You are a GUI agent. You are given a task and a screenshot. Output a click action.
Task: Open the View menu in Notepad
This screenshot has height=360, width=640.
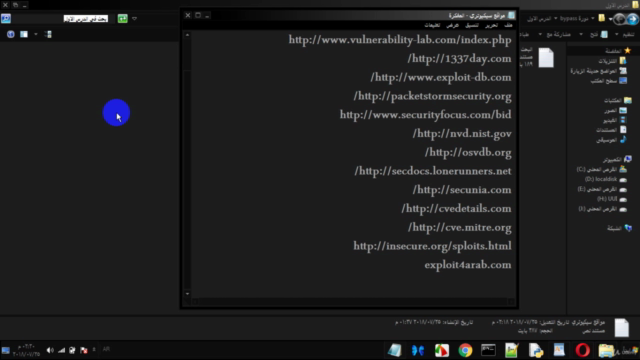tap(452, 25)
